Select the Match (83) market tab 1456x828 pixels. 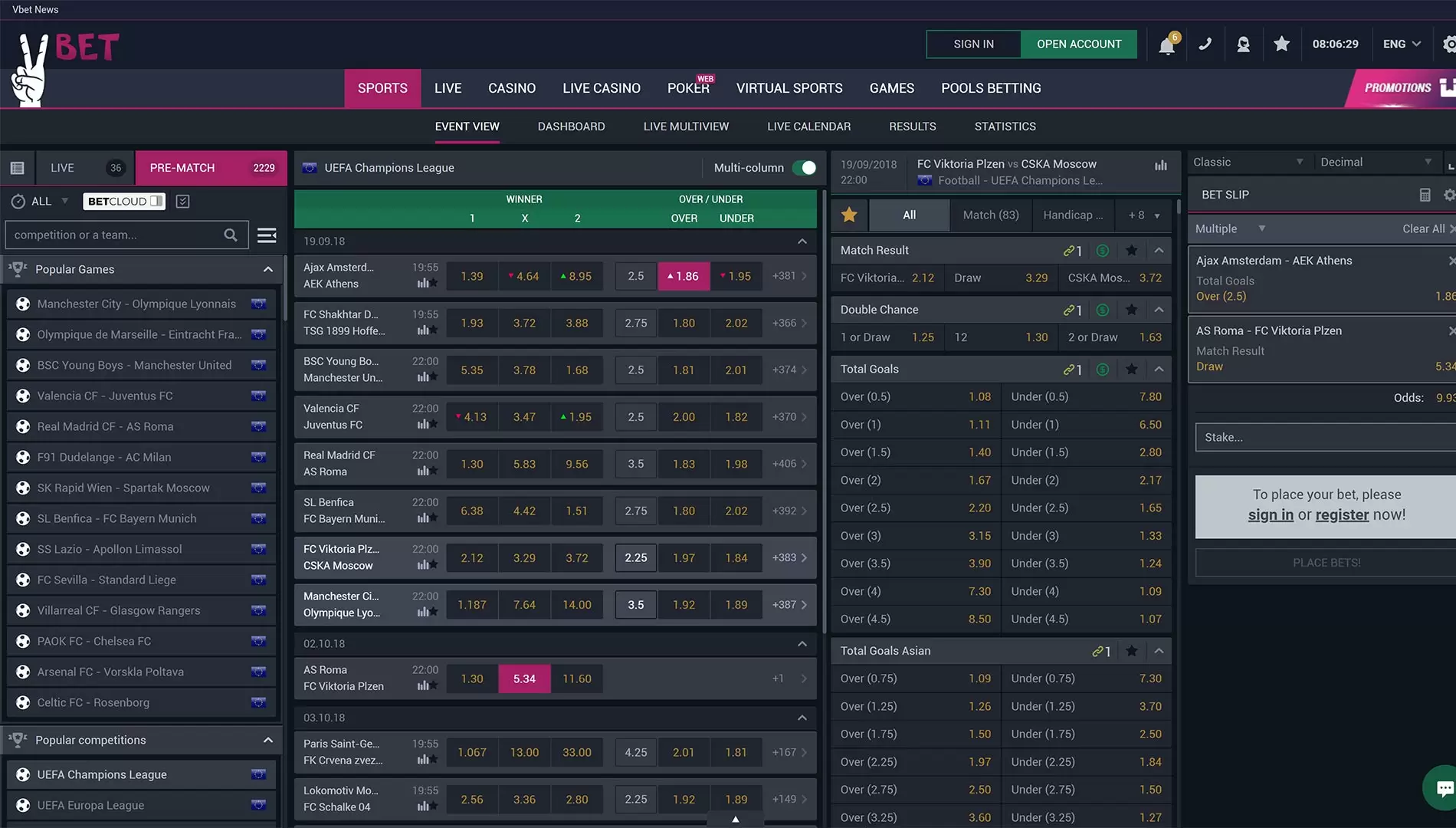click(x=991, y=215)
